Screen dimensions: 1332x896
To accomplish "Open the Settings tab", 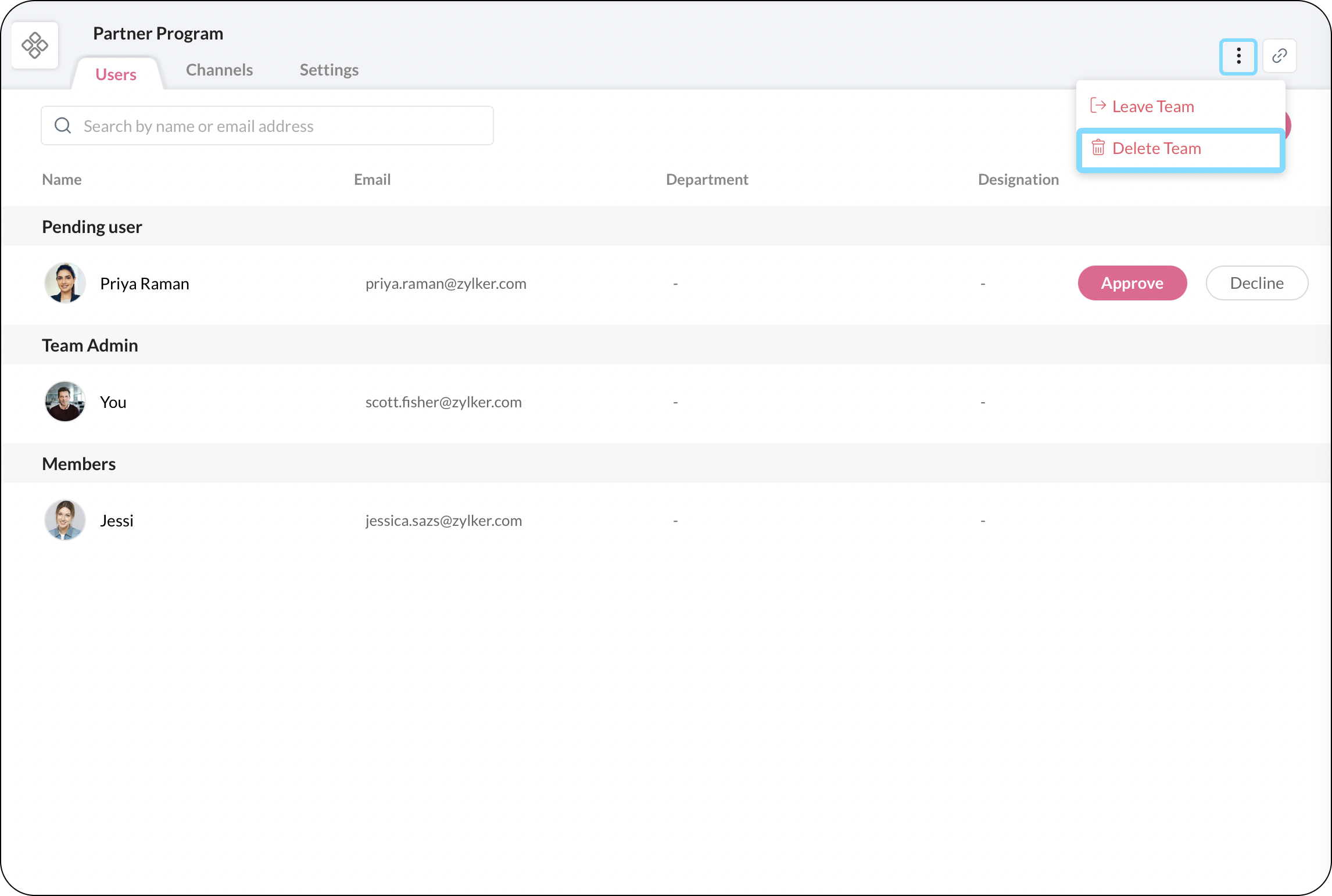I will pos(329,70).
